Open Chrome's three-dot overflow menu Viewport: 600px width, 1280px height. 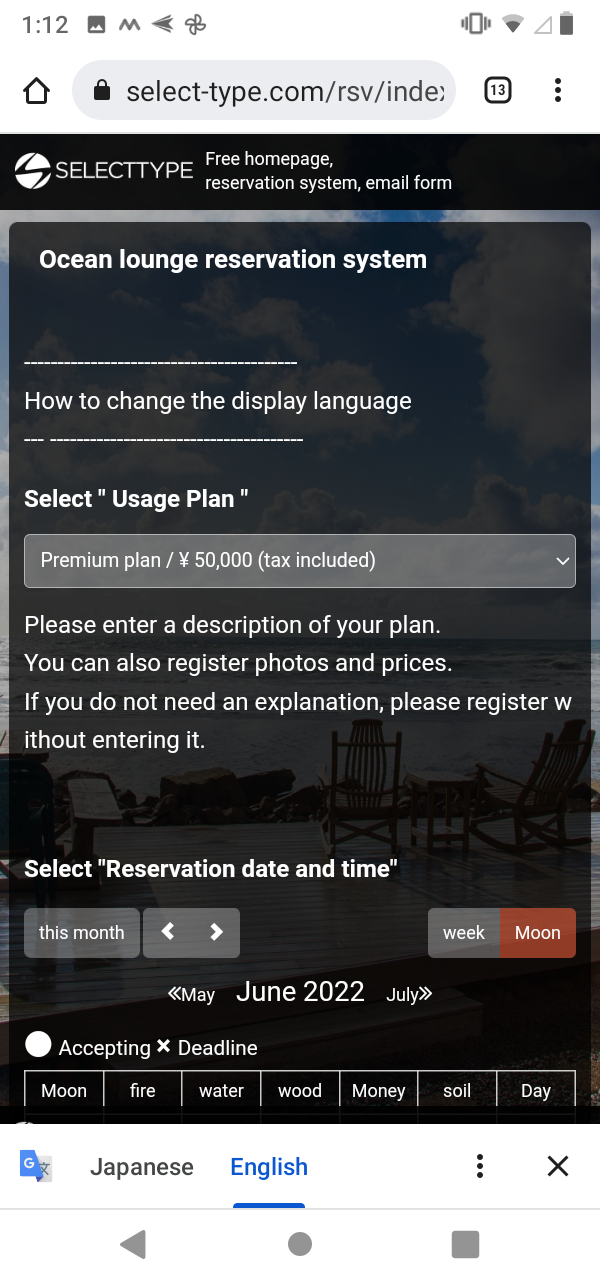[558, 91]
